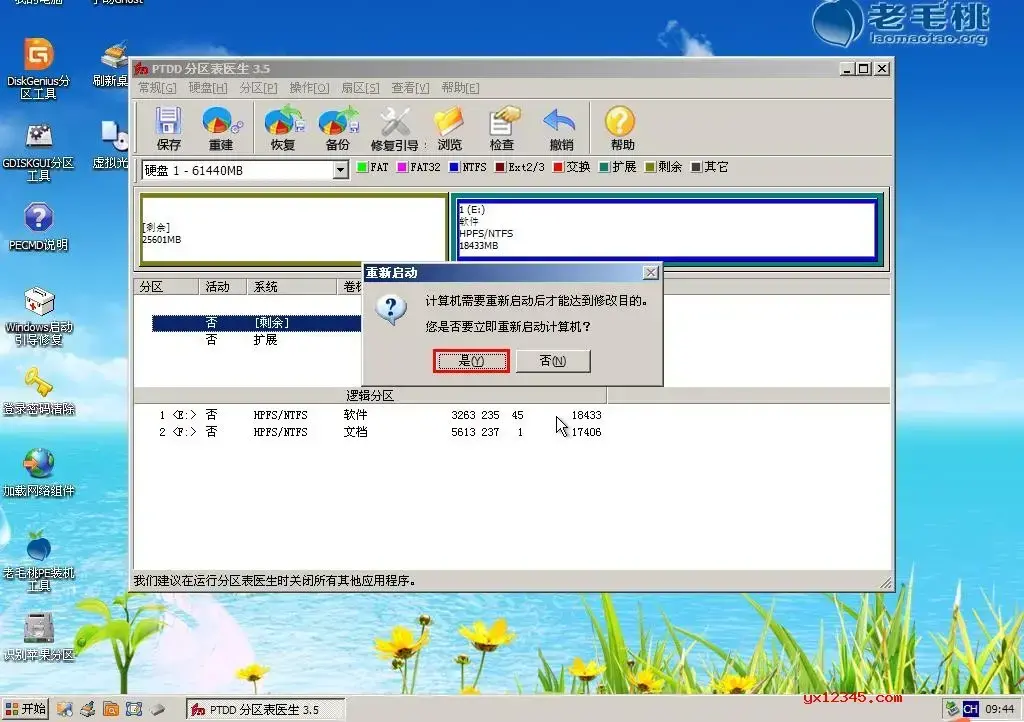Click the gray drive quick launch icon

click(x=157, y=709)
